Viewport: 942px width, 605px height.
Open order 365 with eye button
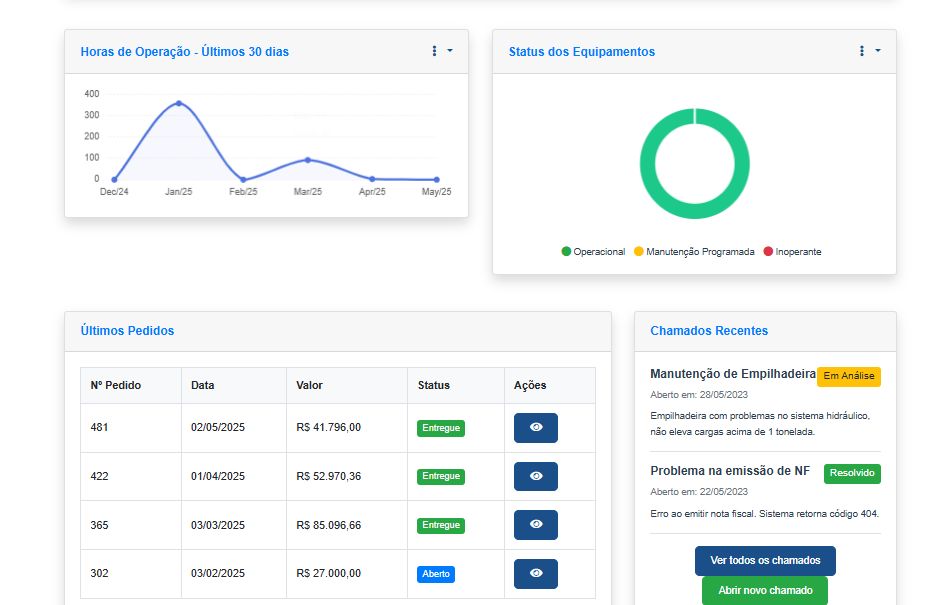535,525
